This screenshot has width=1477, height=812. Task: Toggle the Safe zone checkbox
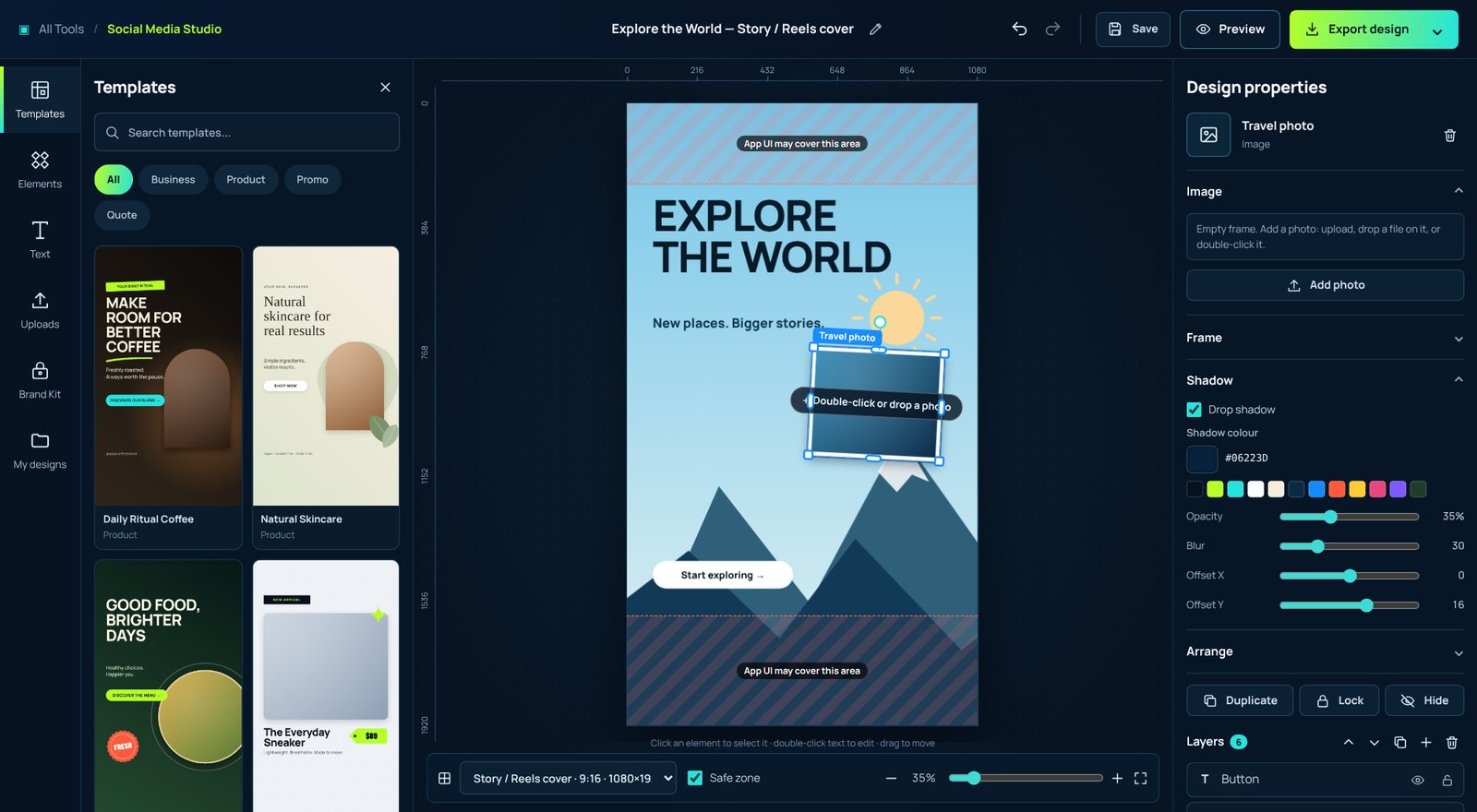[695, 778]
